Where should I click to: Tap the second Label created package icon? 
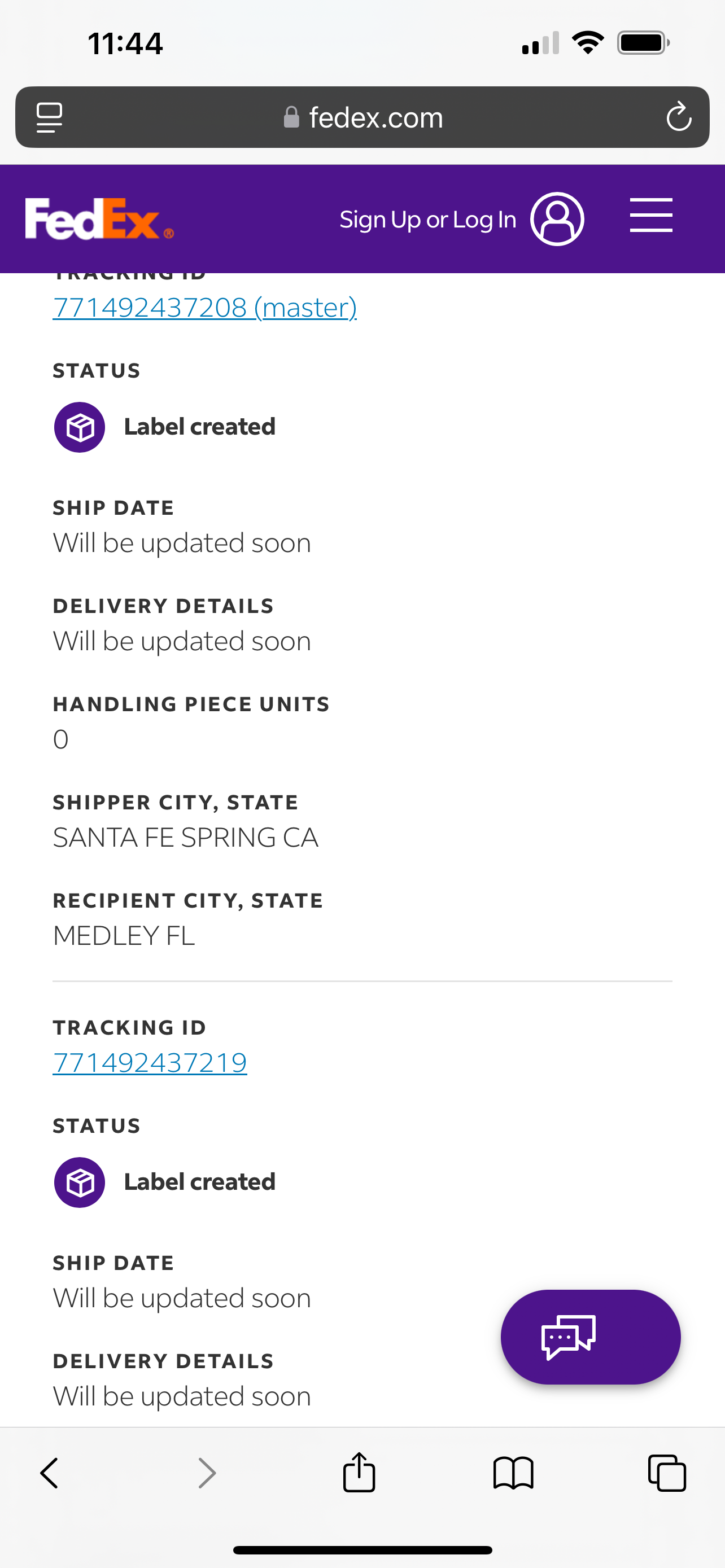coord(80,1182)
